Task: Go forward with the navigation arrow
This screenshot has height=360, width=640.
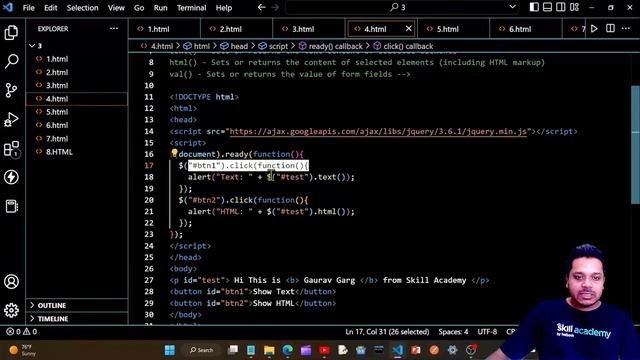Action: tap(275, 7)
